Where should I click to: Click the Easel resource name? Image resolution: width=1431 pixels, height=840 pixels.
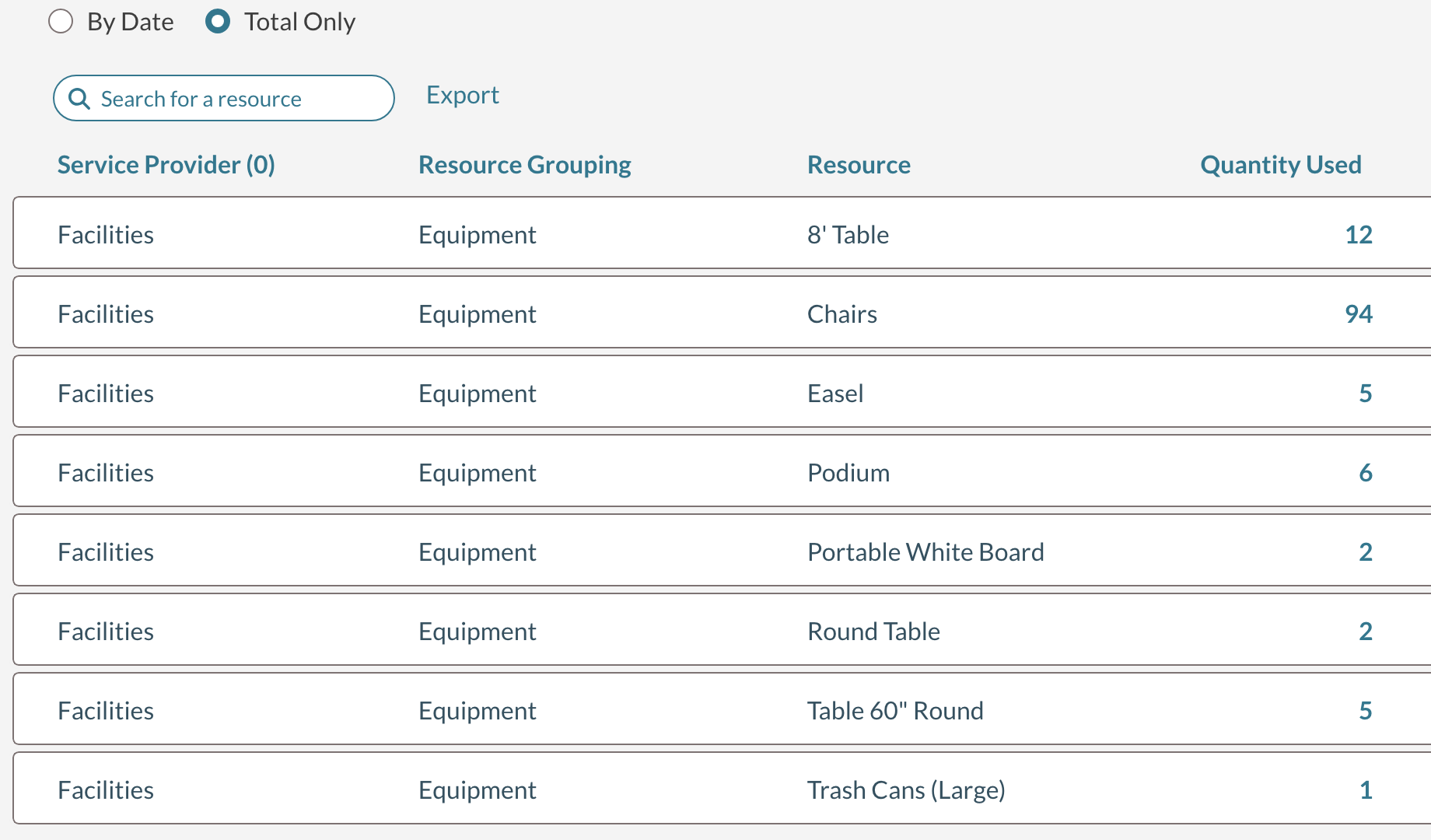pyautogui.click(x=835, y=393)
